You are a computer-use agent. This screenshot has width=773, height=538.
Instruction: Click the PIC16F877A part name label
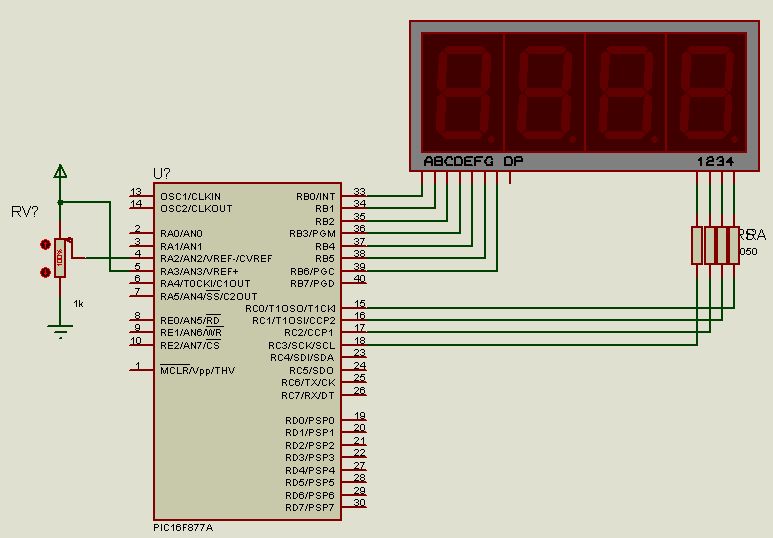point(183,528)
